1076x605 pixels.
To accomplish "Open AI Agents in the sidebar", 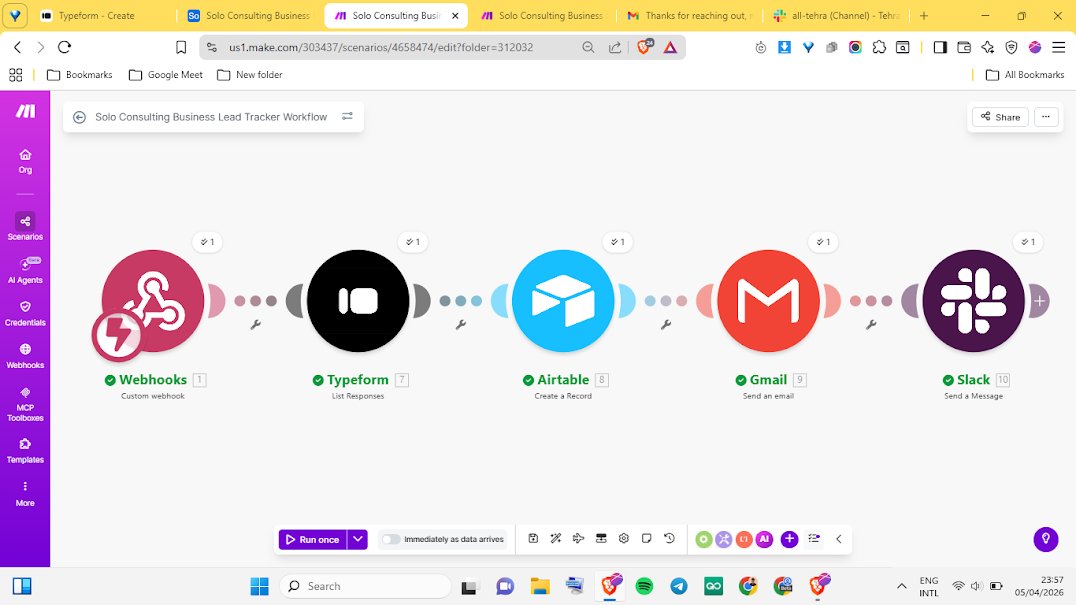I will pos(25,270).
